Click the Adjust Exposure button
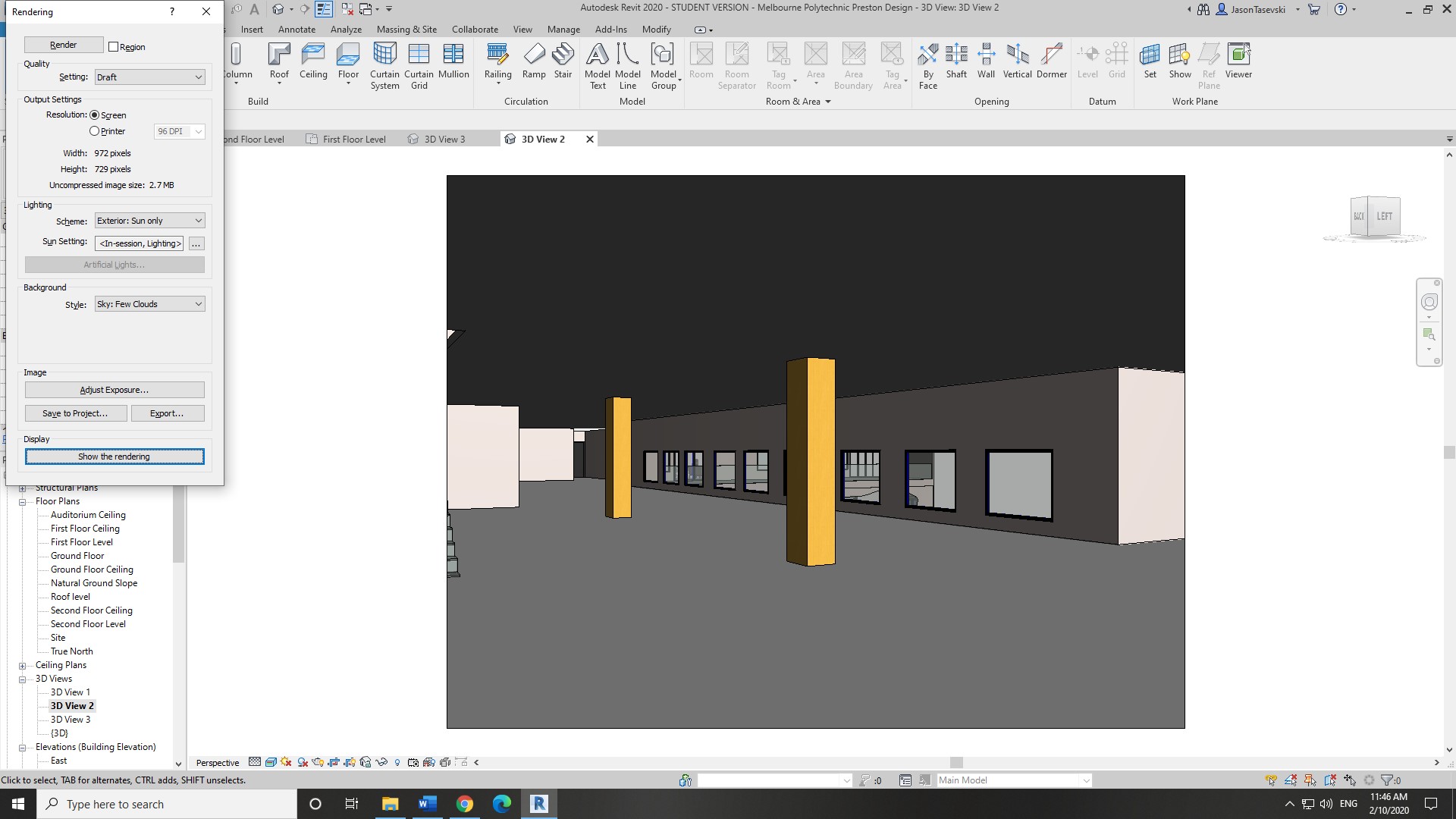Image resolution: width=1456 pixels, height=819 pixels. click(x=115, y=389)
